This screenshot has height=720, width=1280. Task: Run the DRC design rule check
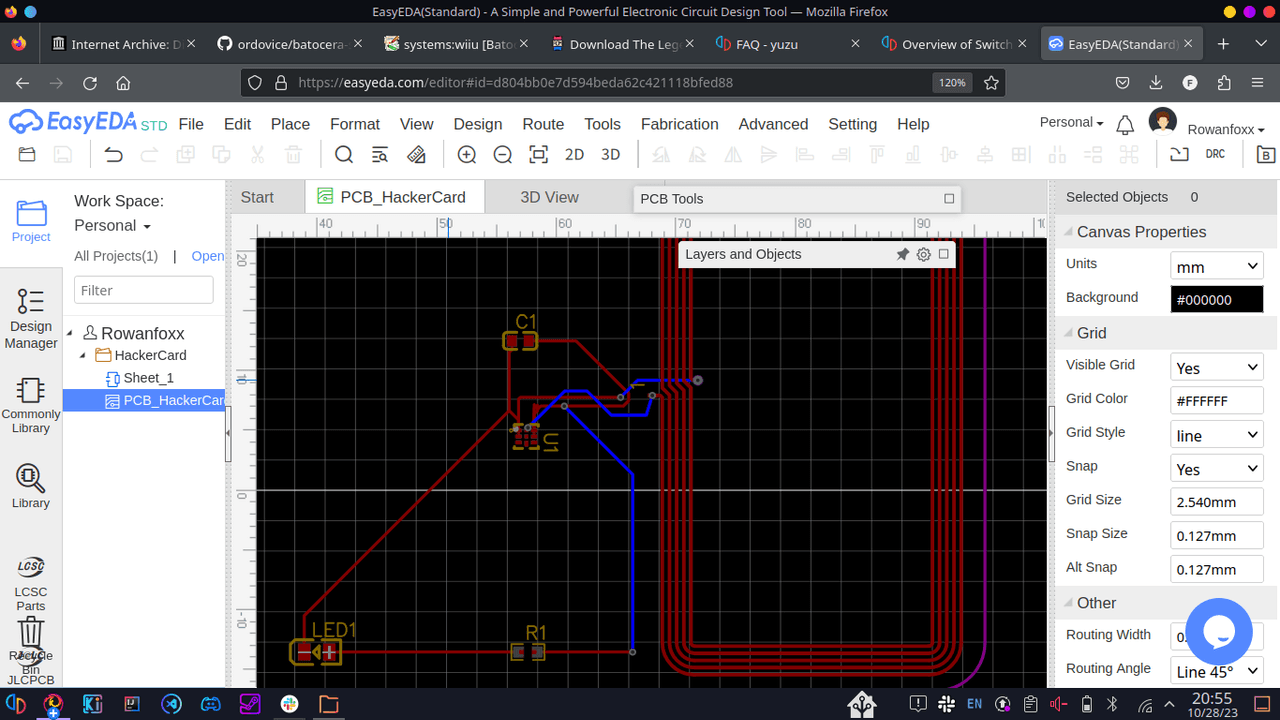[1215, 155]
